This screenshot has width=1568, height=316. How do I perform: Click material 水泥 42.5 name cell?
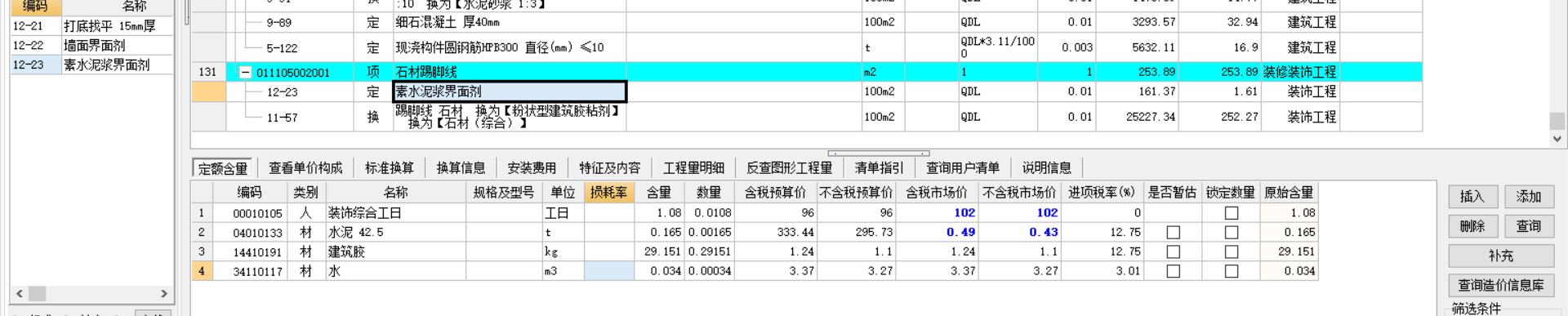point(396,233)
